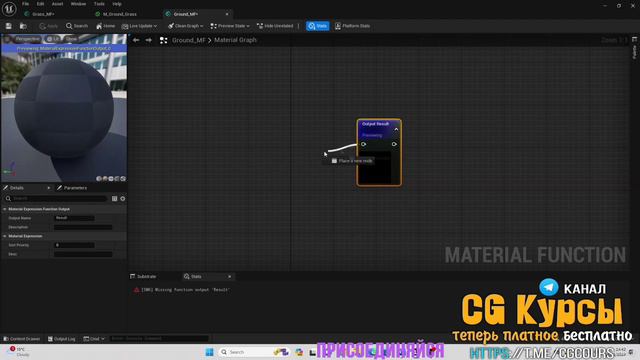640x360 pixels.
Task: Click the Sort Priority value field
Action: pos(74,245)
